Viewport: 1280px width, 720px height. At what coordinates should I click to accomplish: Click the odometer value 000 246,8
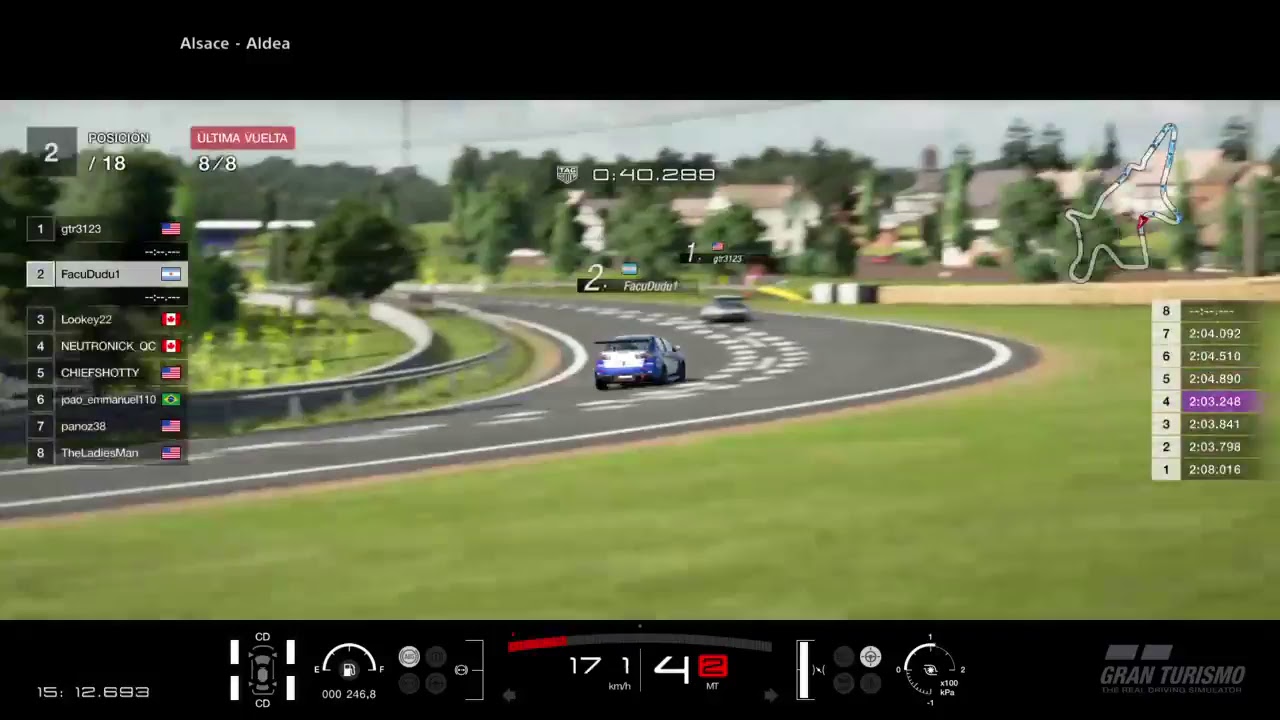point(349,694)
